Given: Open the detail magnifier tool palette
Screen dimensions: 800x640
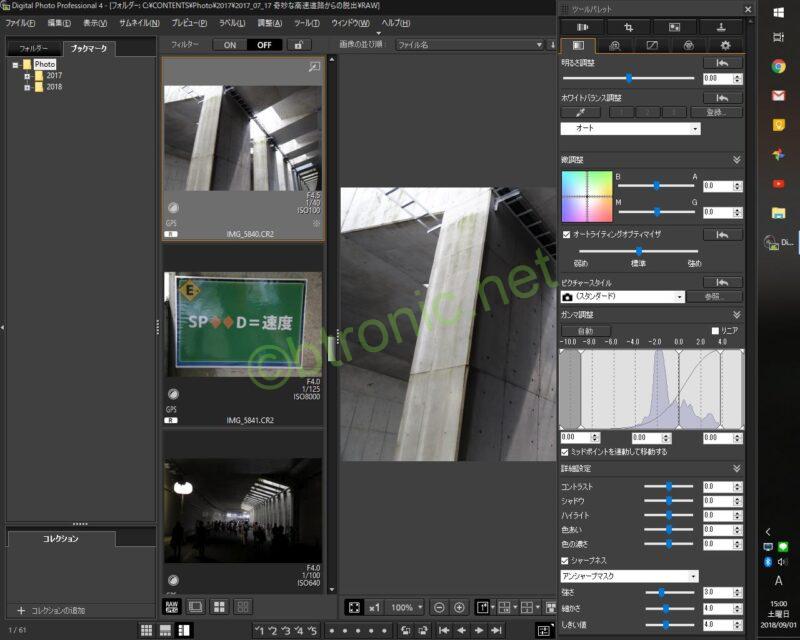Looking at the screenshot, I should [x=615, y=45].
